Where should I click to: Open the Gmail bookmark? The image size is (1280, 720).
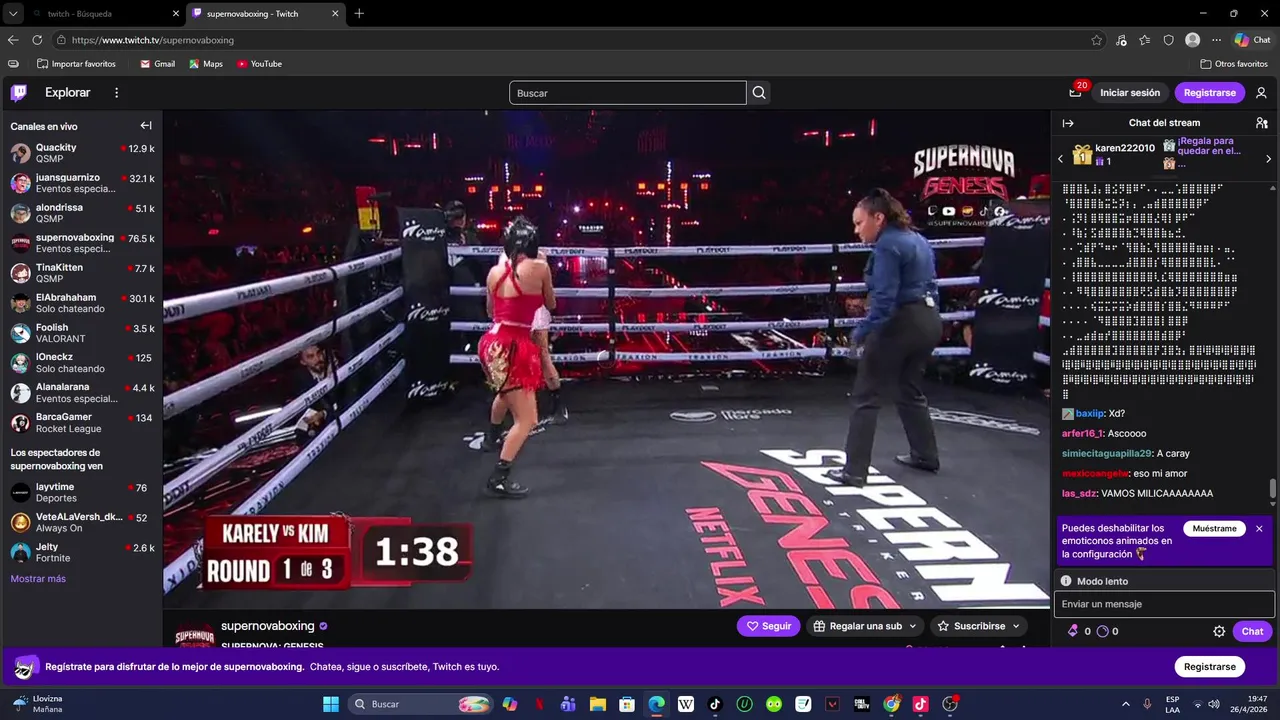(x=157, y=64)
